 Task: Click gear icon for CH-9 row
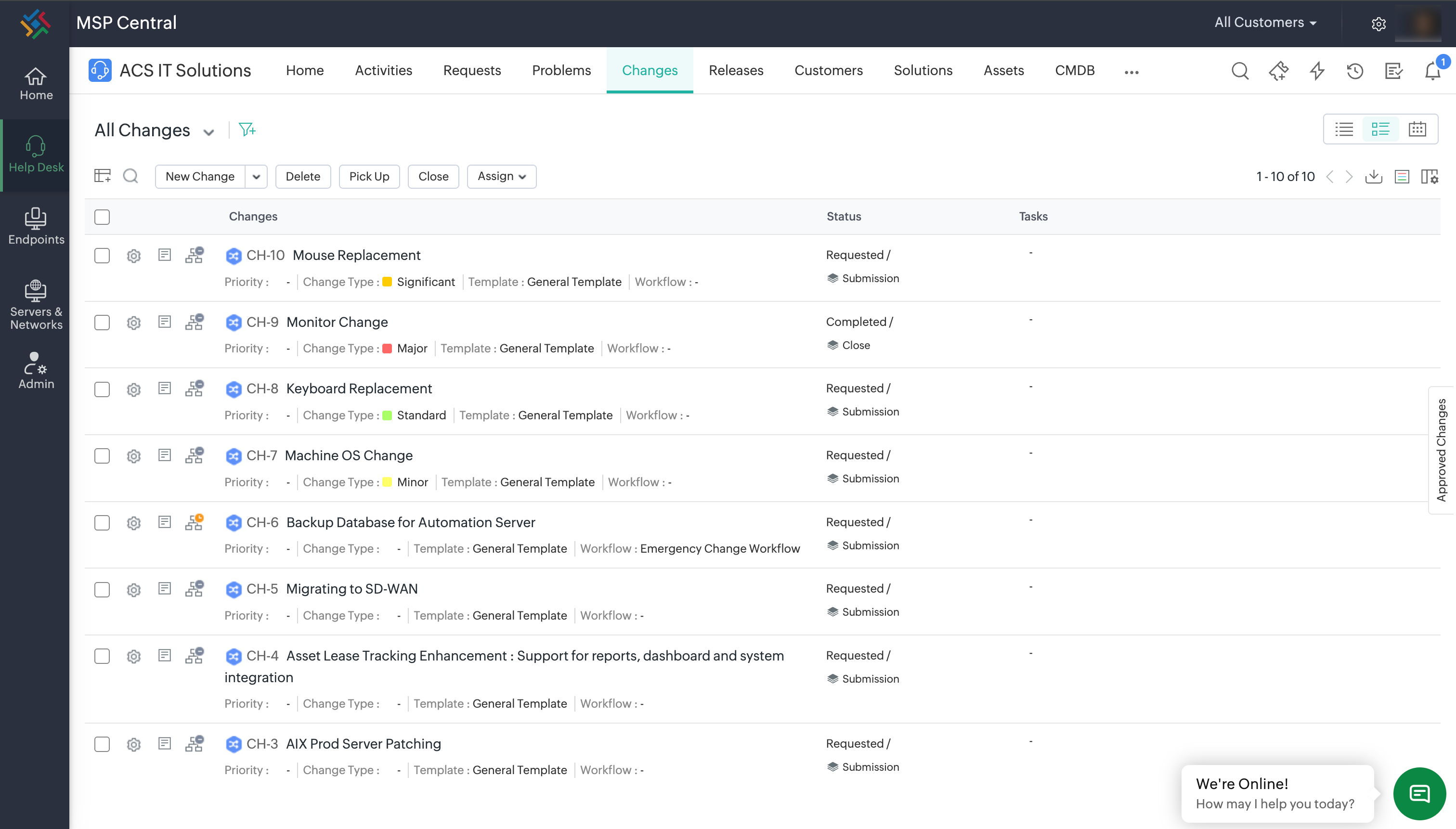coord(134,323)
